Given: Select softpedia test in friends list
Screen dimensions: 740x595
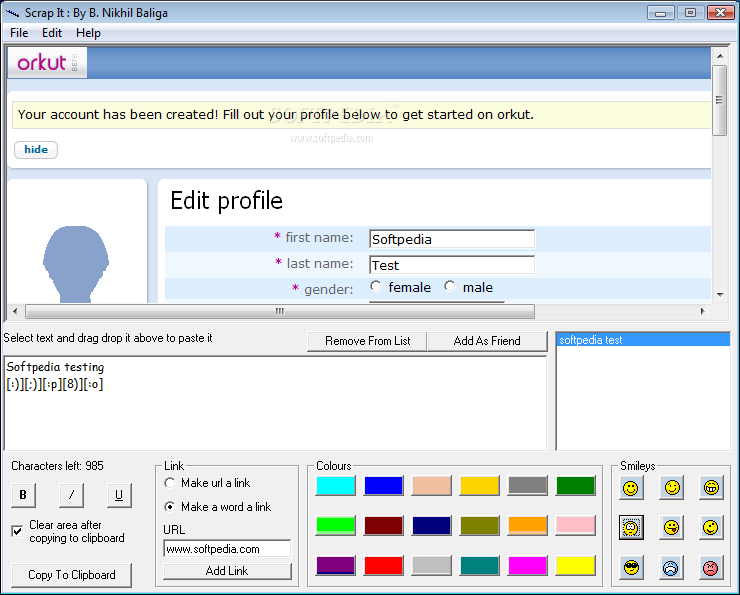Looking at the screenshot, I should click(643, 340).
